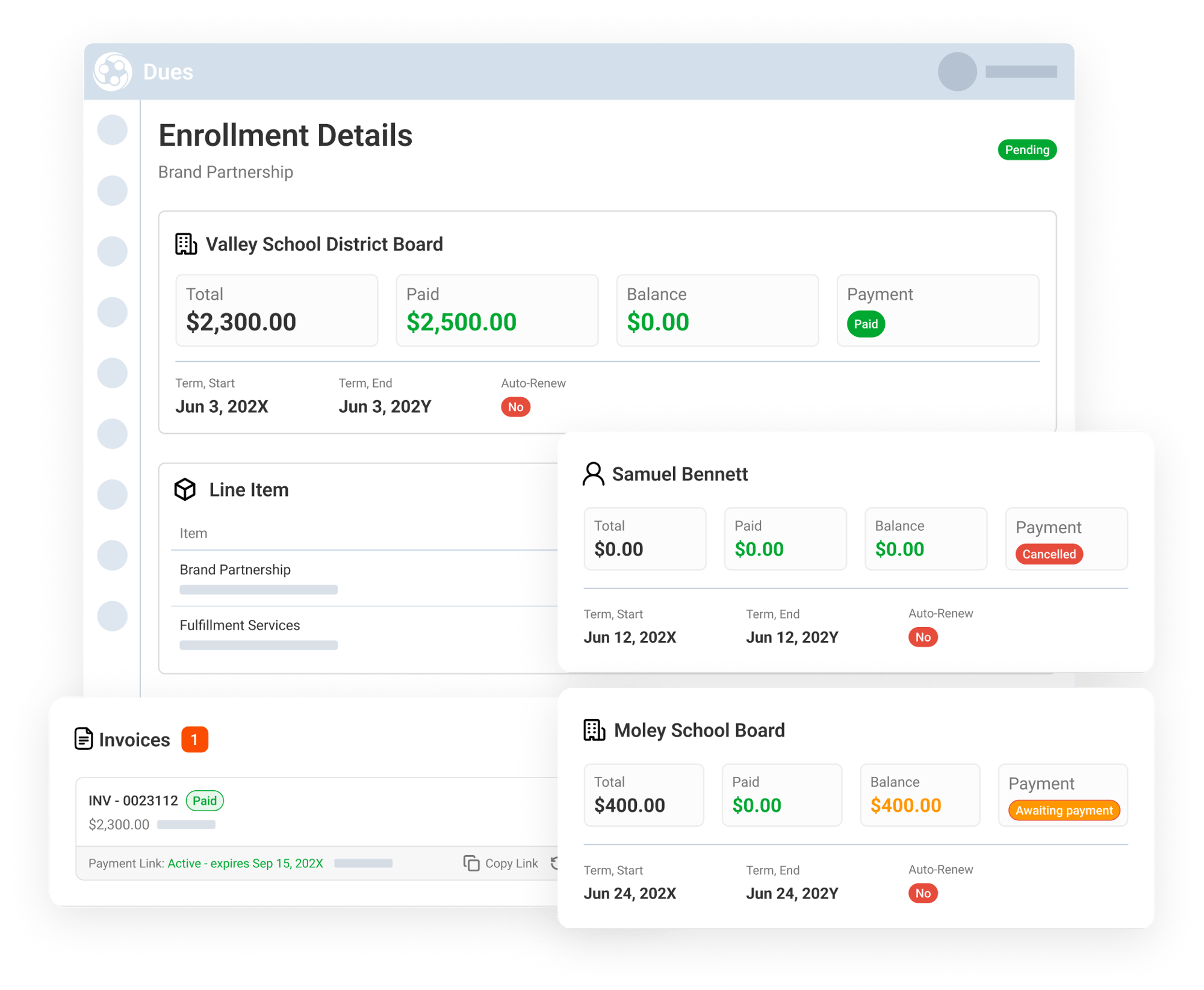1204x990 pixels.
Task: Click the $2,500.00 Paid amount
Action: (x=461, y=322)
